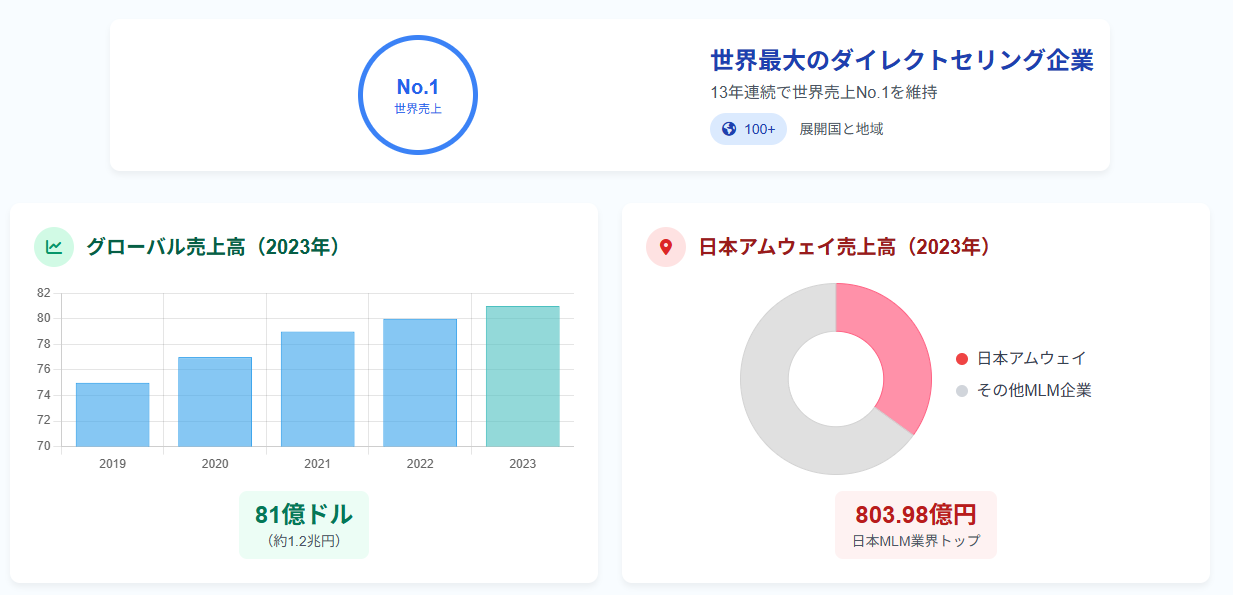Image resolution: width=1233 pixels, height=595 pixels.
Task: Click the 80 y-axis value
Action: [43, 319]
